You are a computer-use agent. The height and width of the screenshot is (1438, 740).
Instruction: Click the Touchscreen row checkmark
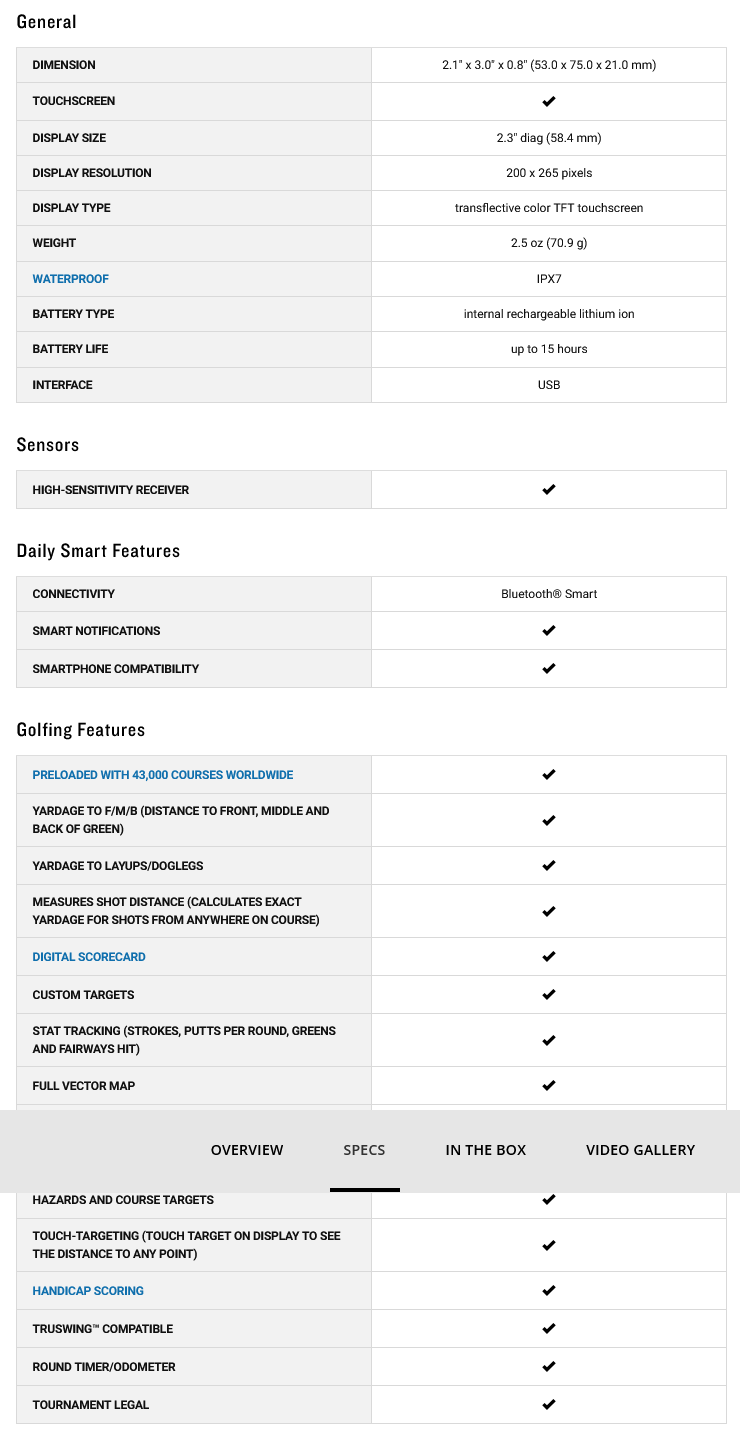coord(548,101)
